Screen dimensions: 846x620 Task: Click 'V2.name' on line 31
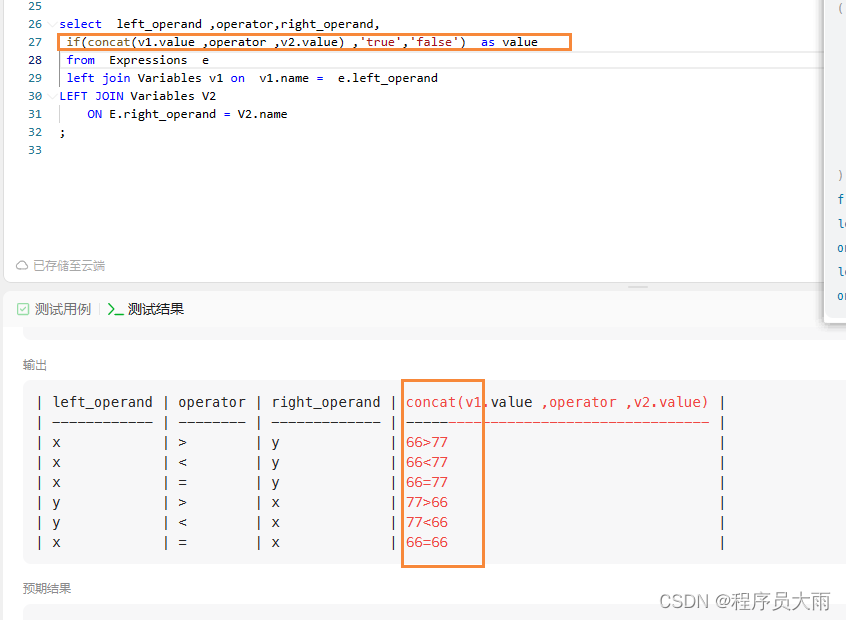click(x=262, y=114)
